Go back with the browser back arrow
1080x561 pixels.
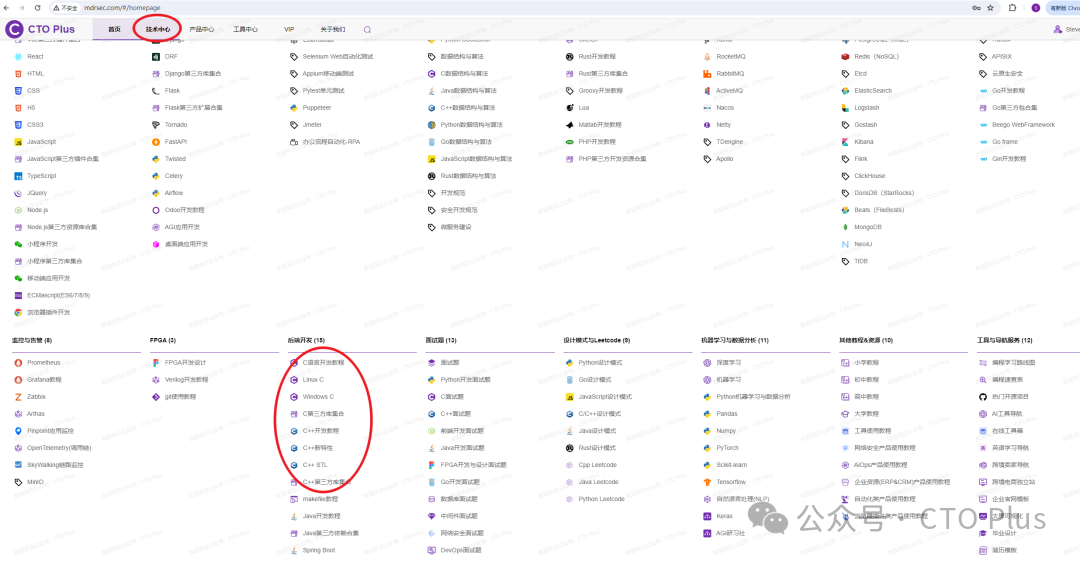point(7,8)
